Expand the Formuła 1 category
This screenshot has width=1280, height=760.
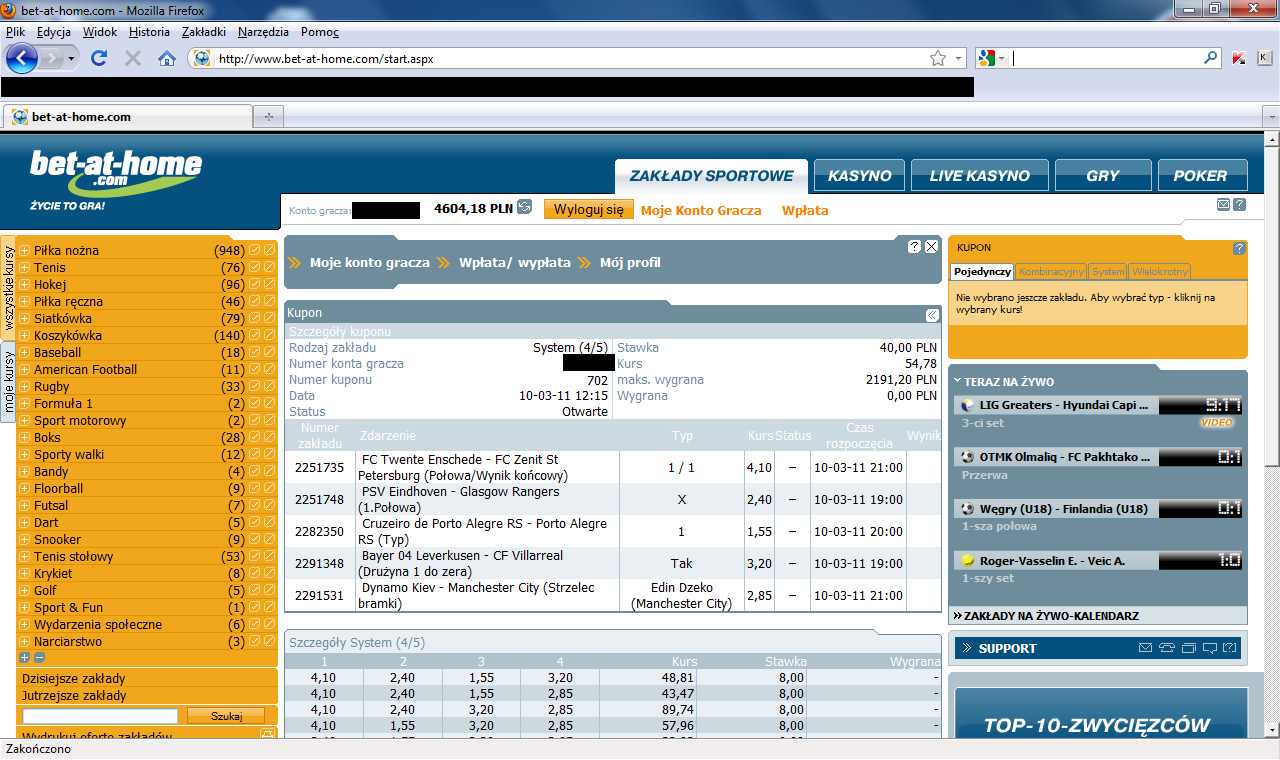point(24,403)
